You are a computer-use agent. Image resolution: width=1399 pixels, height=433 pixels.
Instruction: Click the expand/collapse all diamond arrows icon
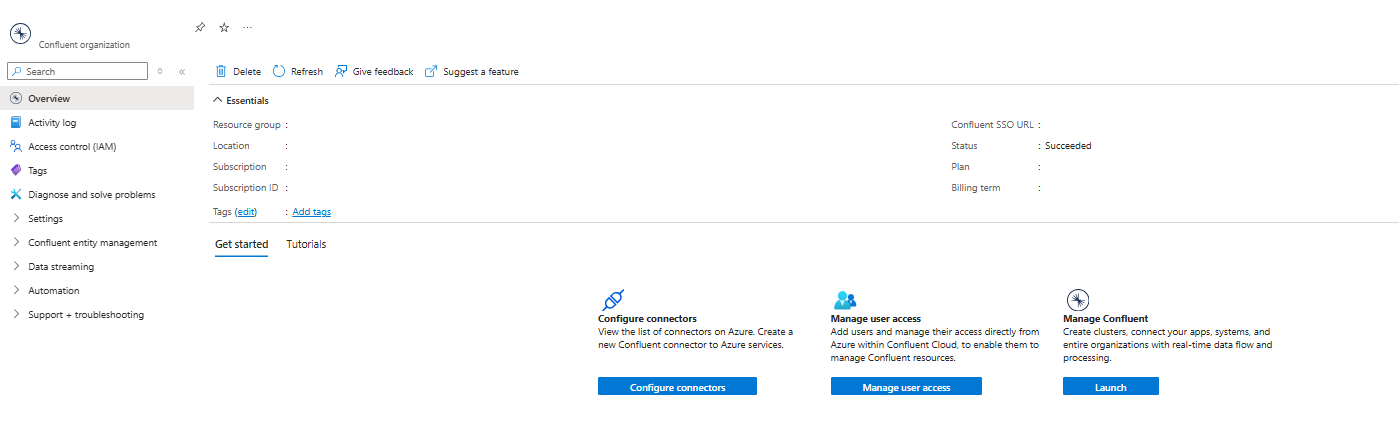[160, 71]
